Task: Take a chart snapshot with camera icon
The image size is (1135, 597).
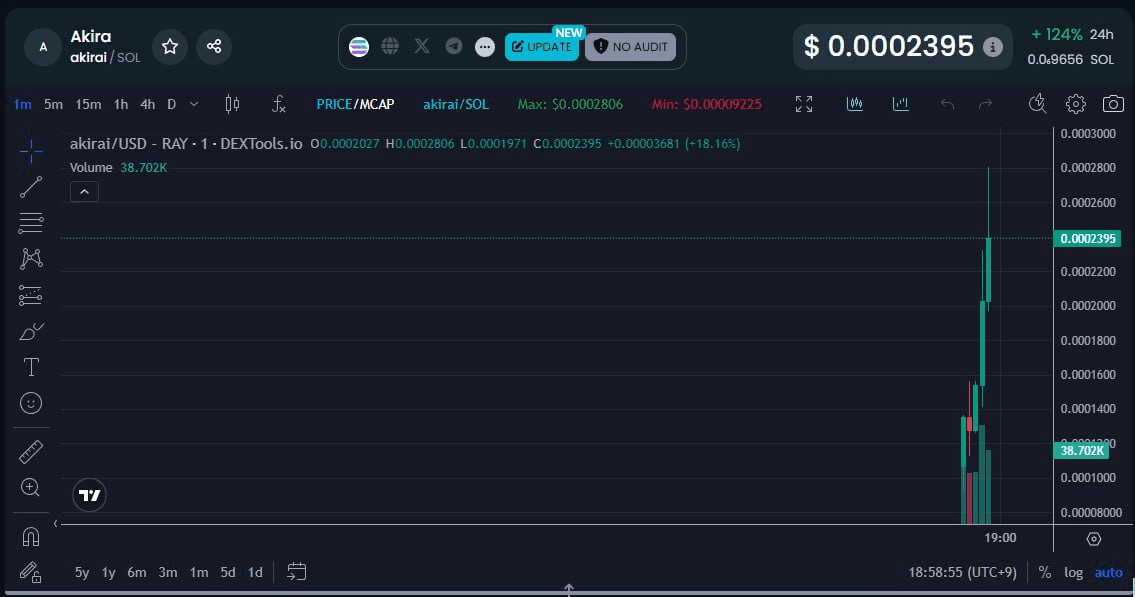Action: (x=1113, y=104)
